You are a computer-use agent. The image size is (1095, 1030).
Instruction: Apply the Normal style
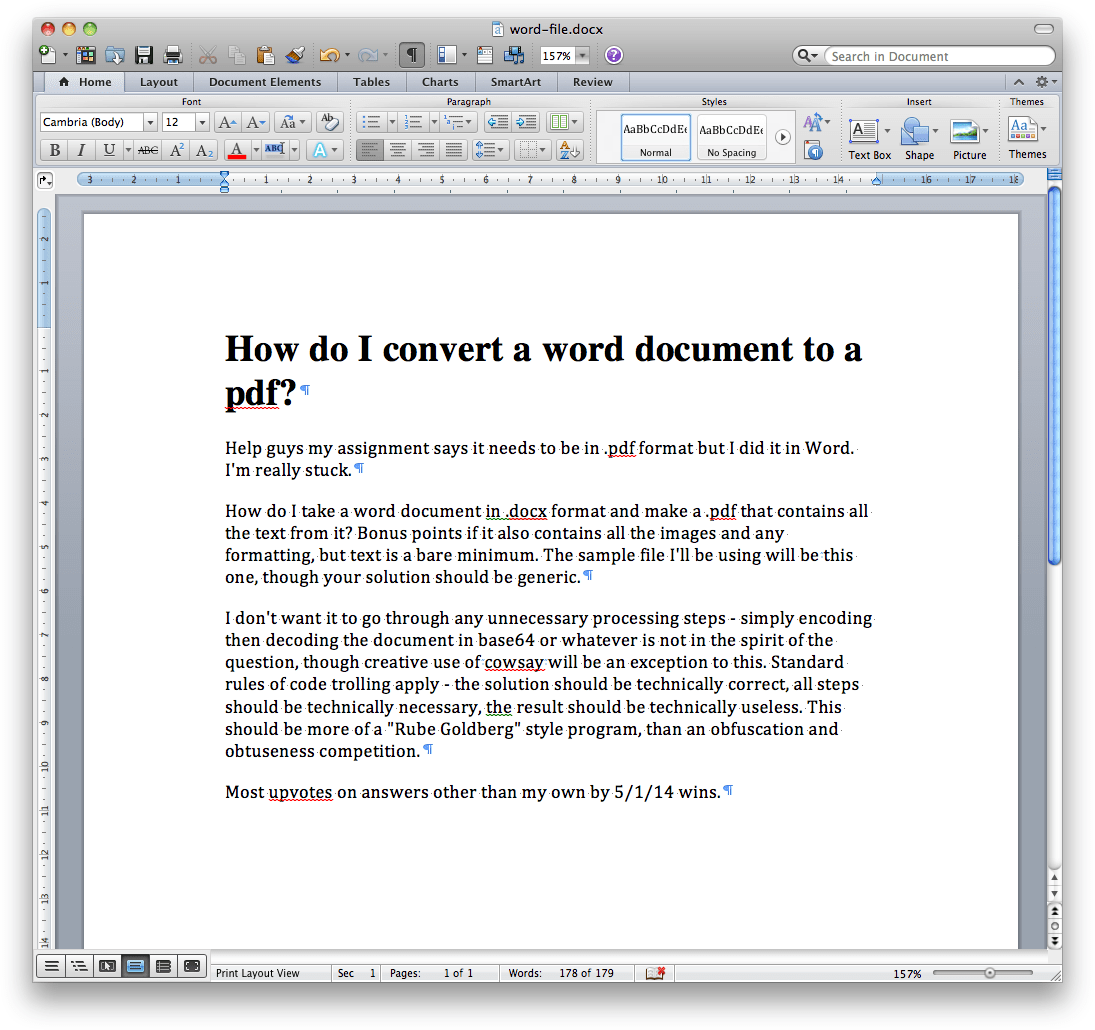click(656, 138)
